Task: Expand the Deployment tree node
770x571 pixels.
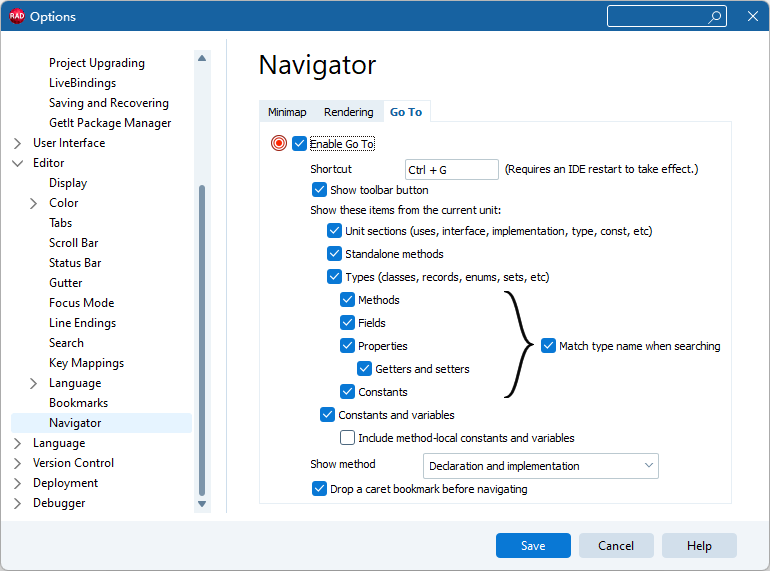Action: pyautogui.click(x=18, y=484)
